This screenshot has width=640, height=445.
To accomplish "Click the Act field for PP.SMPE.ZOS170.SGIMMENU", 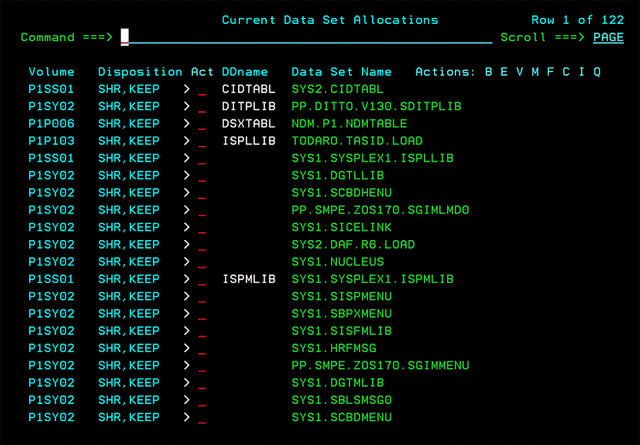I will (x=202, y=365).
